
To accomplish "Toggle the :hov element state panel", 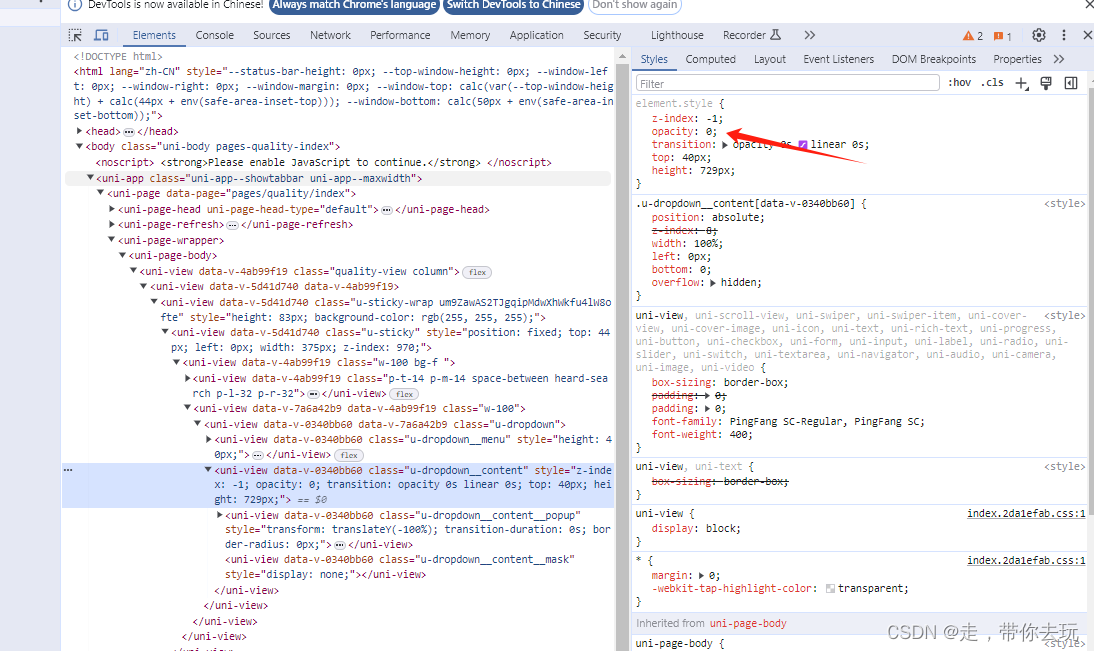I will point(959,83).
